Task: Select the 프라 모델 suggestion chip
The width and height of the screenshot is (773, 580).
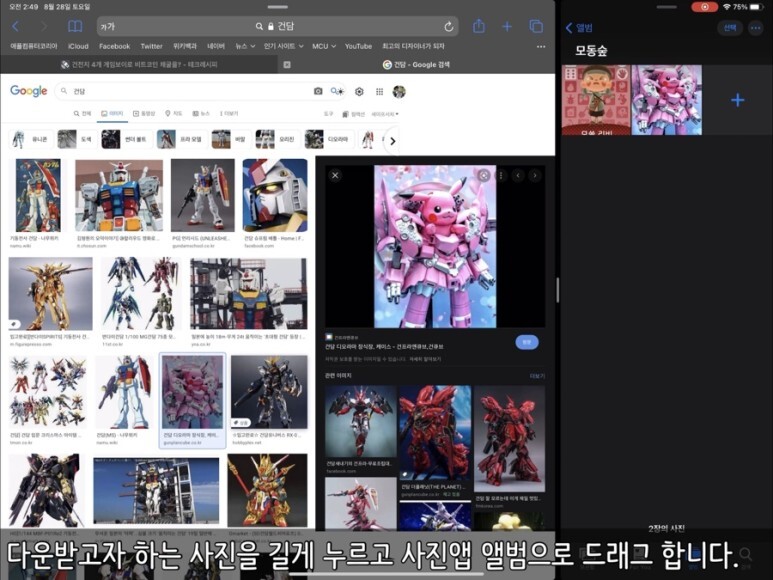Action: coord(180,139)
